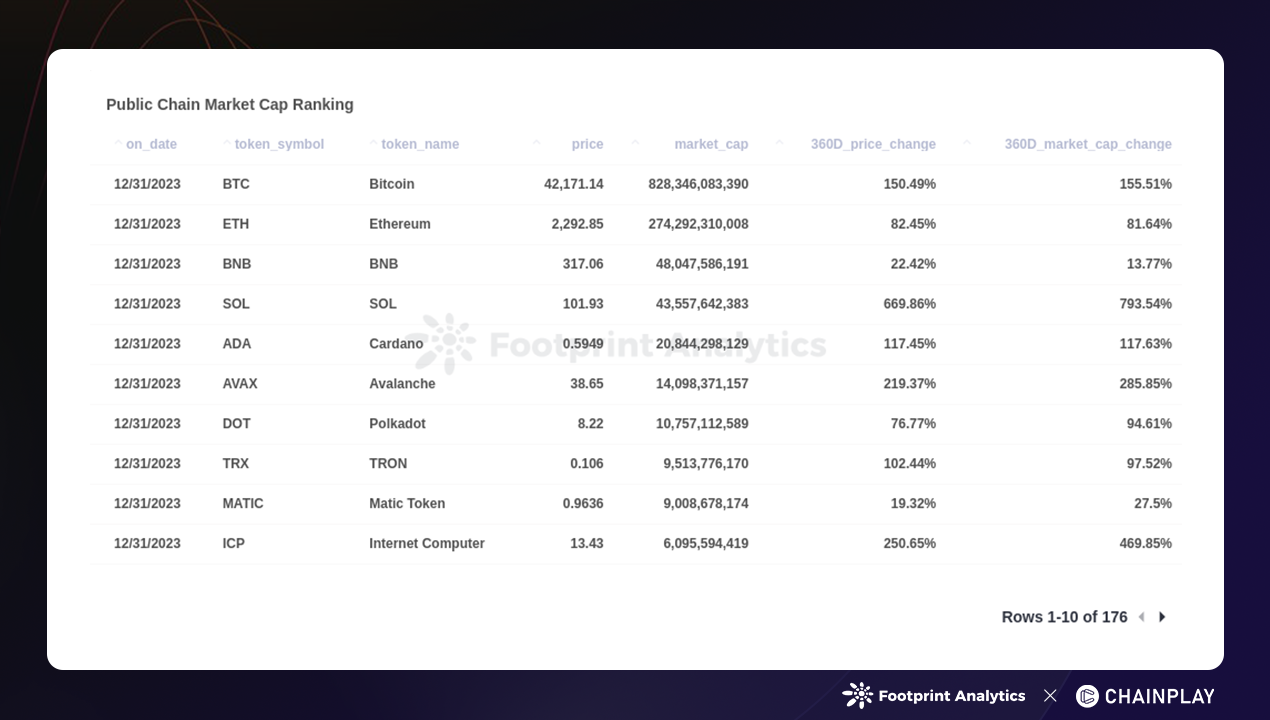
Task: Click the sort arrow beside token_symbol
Action: click(x=227, y=144)
